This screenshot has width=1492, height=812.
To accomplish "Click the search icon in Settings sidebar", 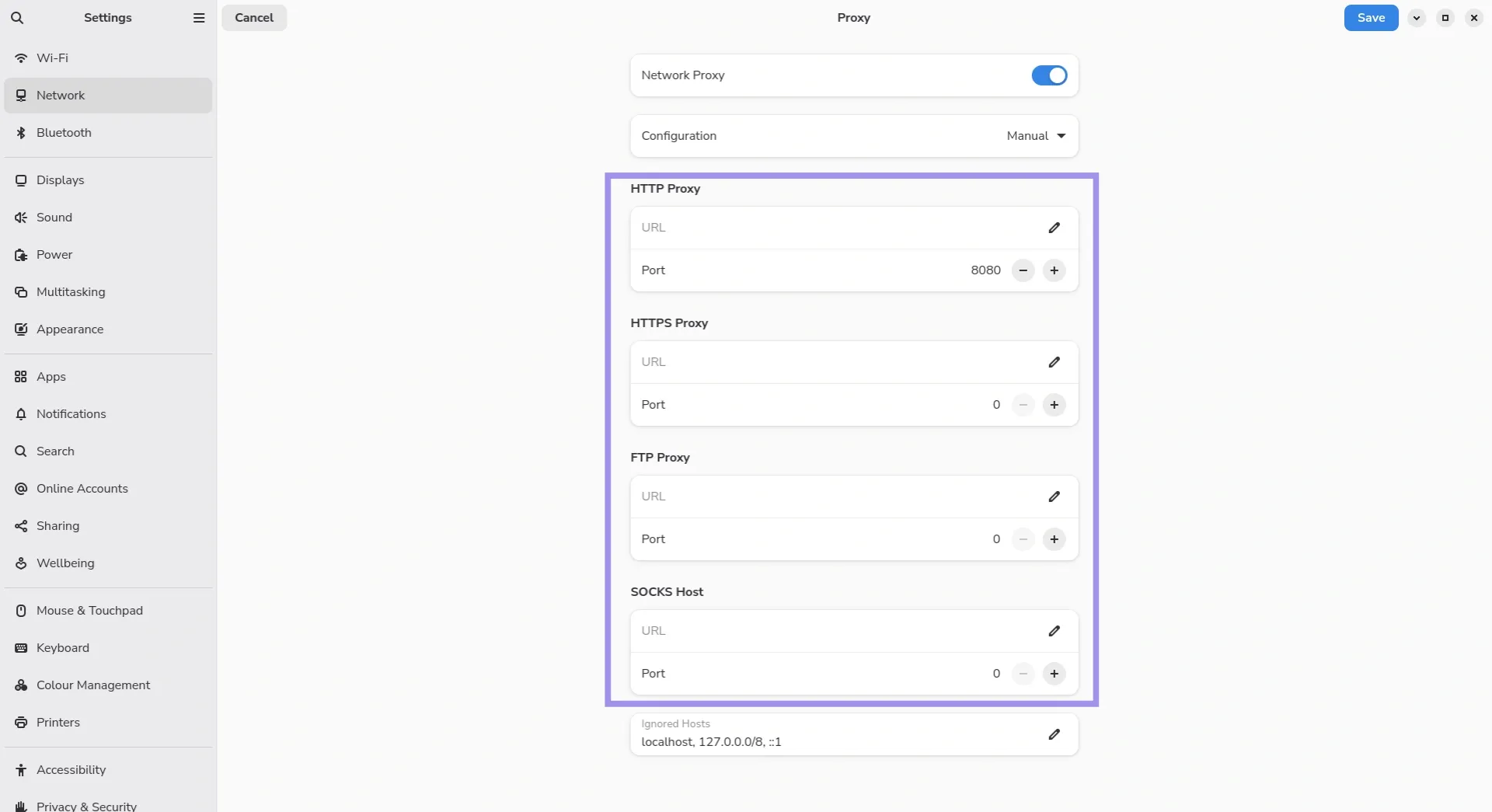I will pyautogui.click(x=17, y=18).
